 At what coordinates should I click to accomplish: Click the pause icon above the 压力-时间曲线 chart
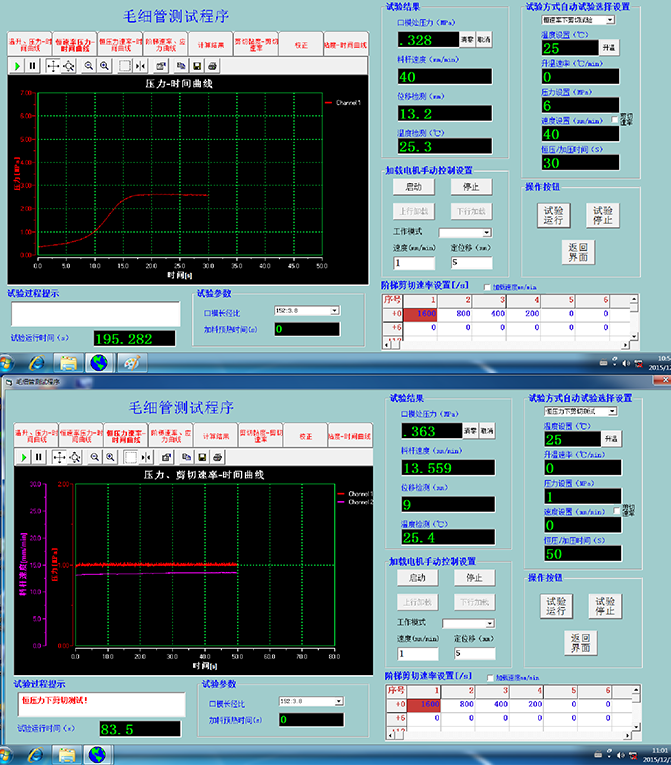tap(33, 65)
